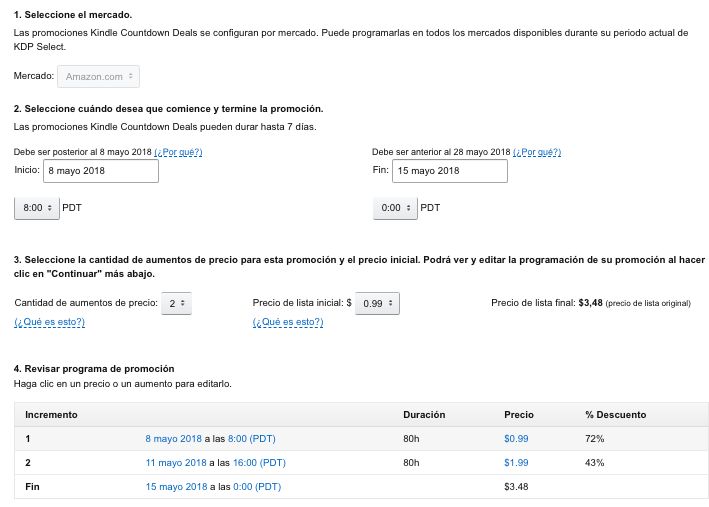Click the Incremento column header
The height and width of the screenshot is (507, 709).
[51, 414]
